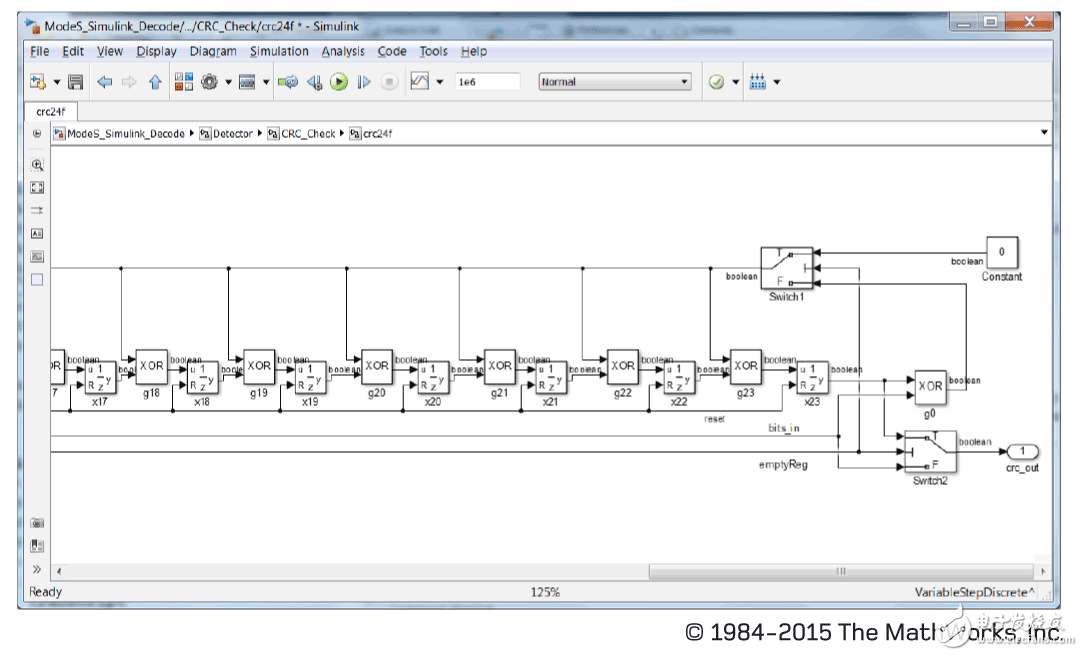The width and height of the screenshot is (1083, 656).
Task: Click the Save model icon
Action: pos(76,83)
